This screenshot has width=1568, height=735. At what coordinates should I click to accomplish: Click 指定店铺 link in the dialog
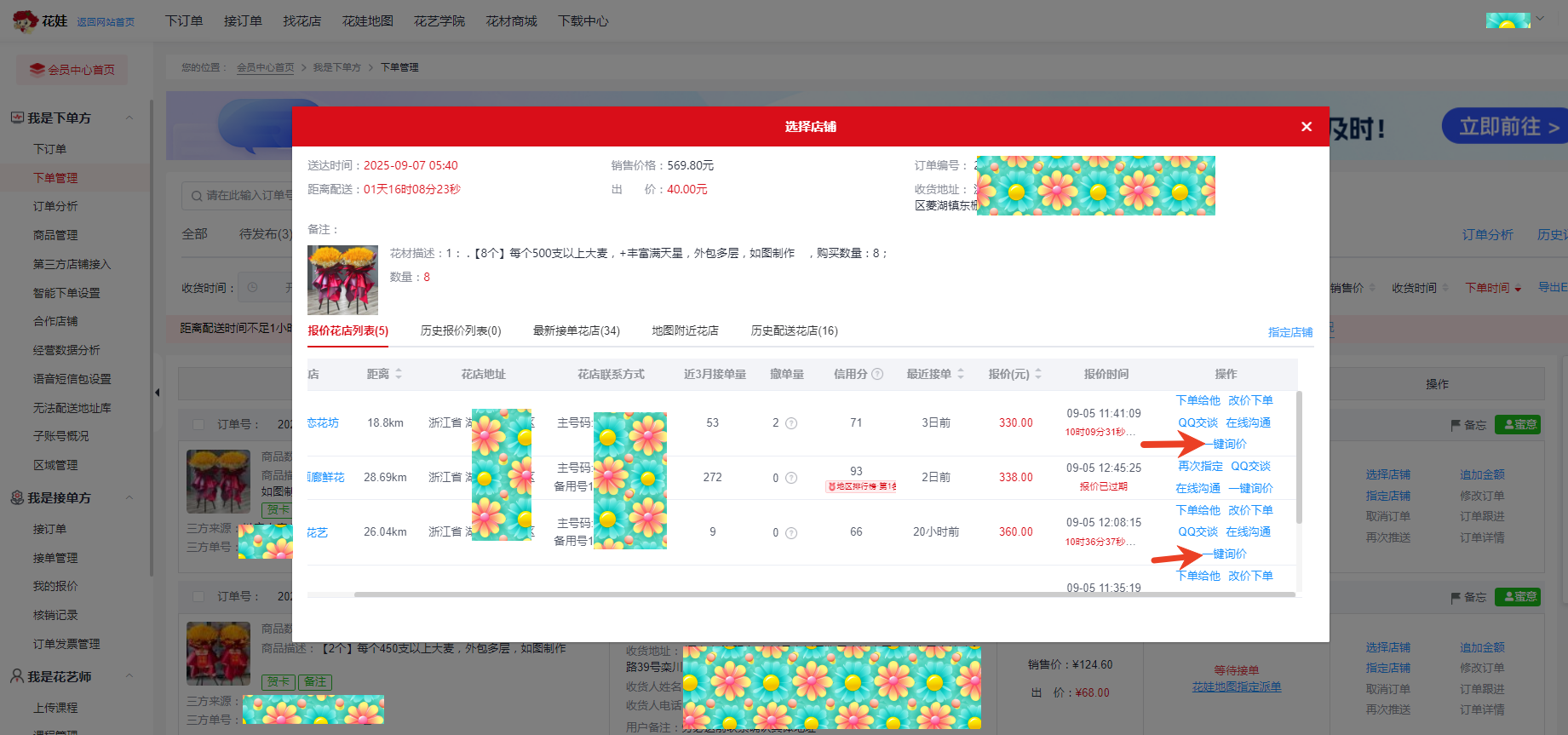point(1290,332)
